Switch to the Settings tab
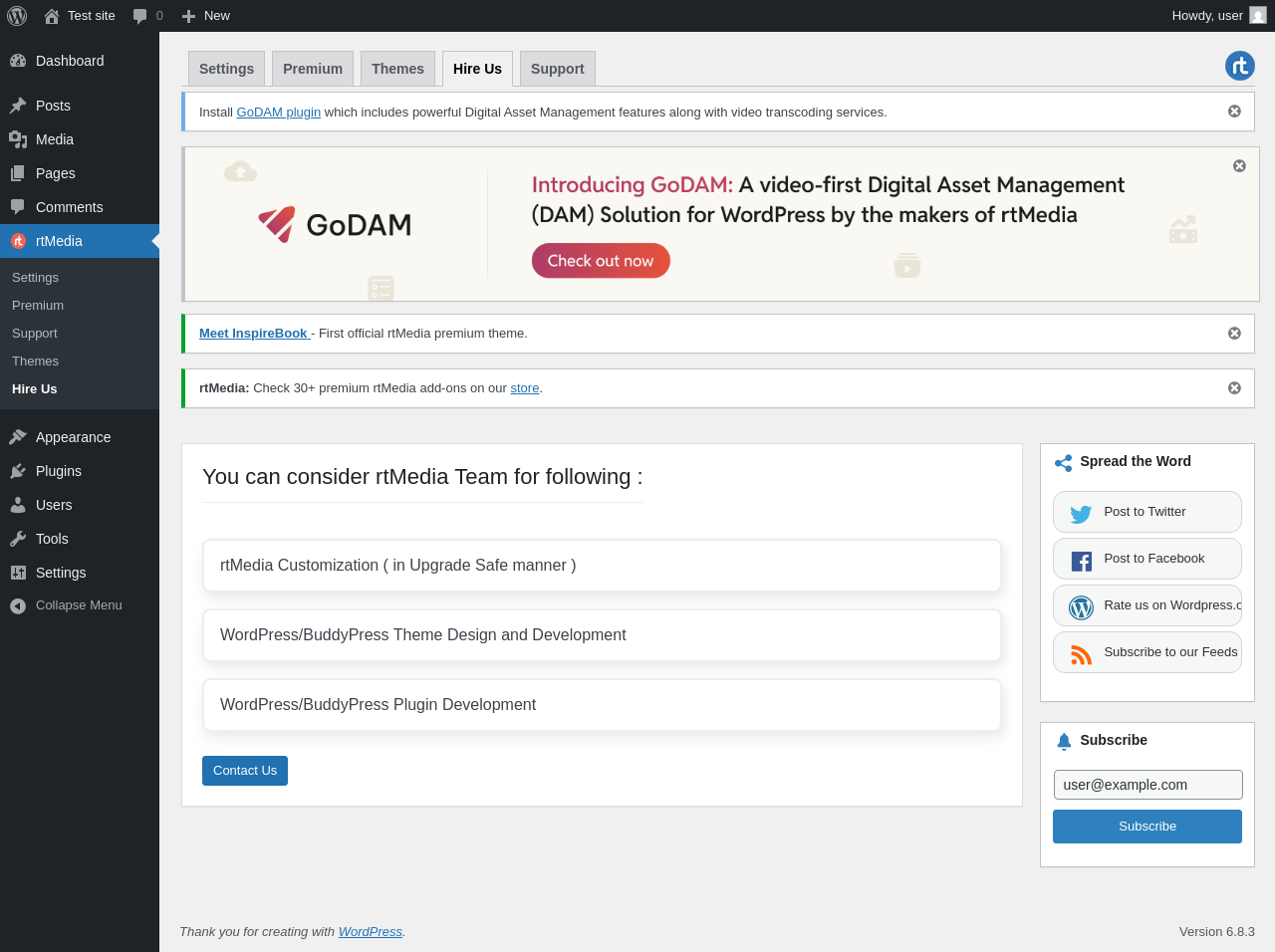Viewport: 1275px width, 952px height. (x=227, y=69)
